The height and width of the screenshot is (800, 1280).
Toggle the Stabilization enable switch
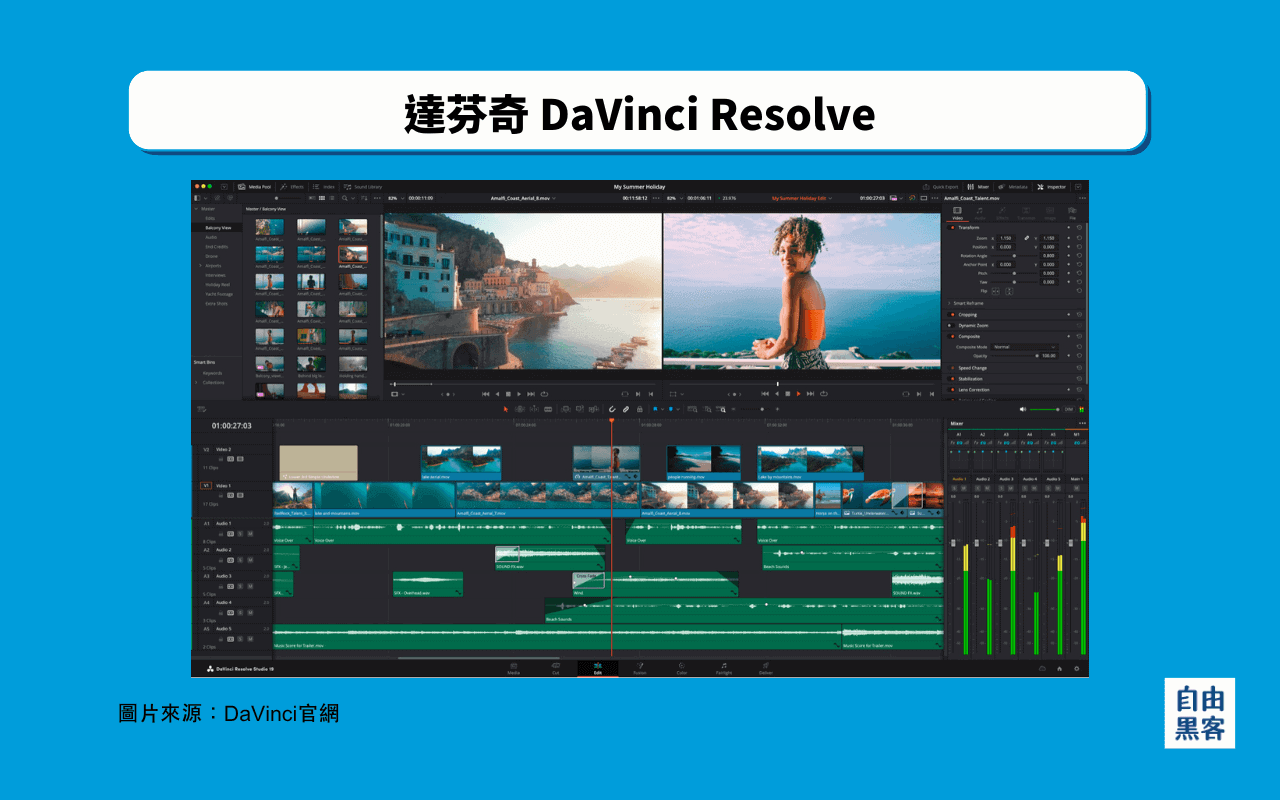(x=951, y=379)
